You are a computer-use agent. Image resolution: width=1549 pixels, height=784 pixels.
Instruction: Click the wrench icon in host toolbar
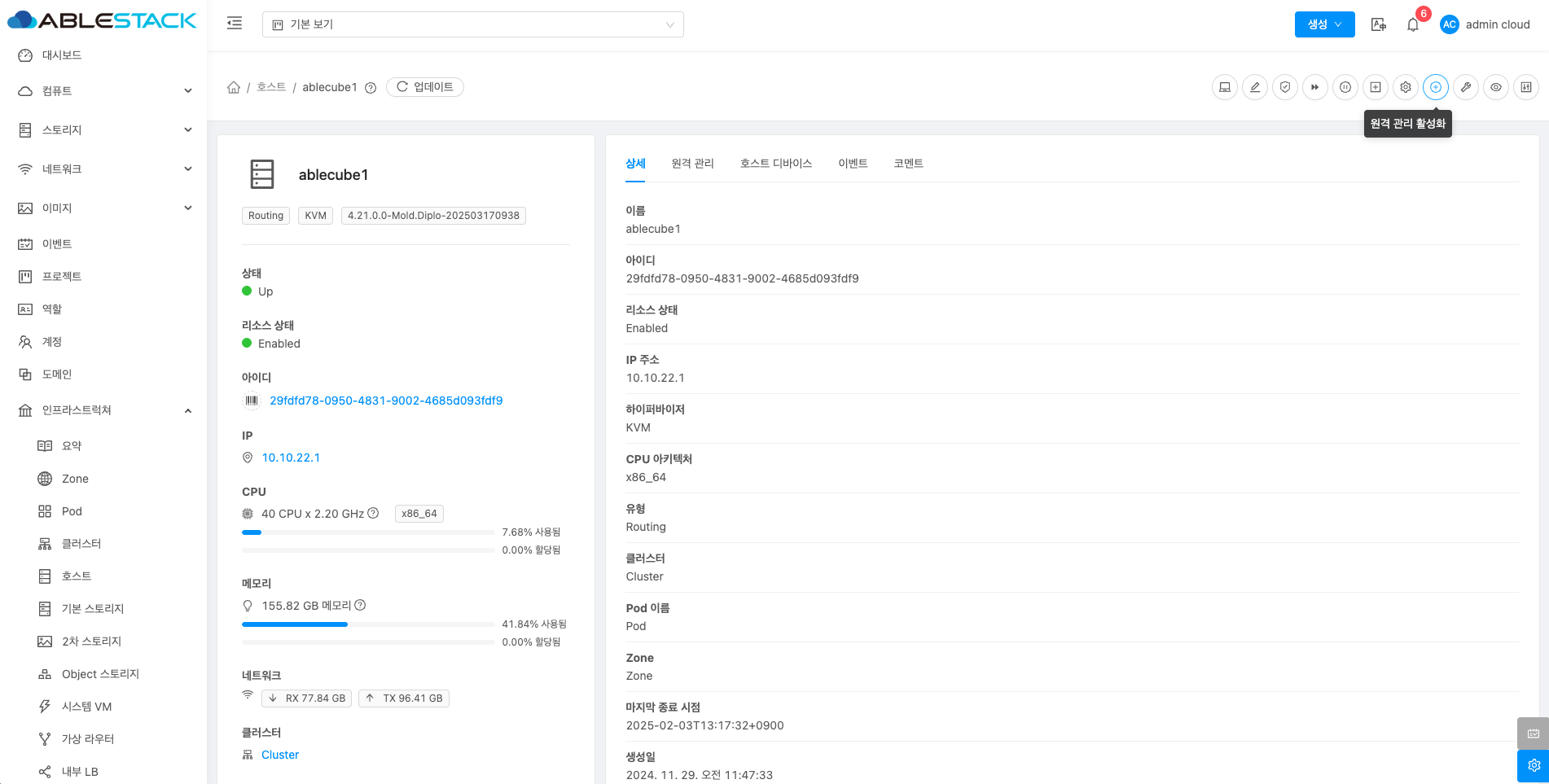coord(1466,87)
